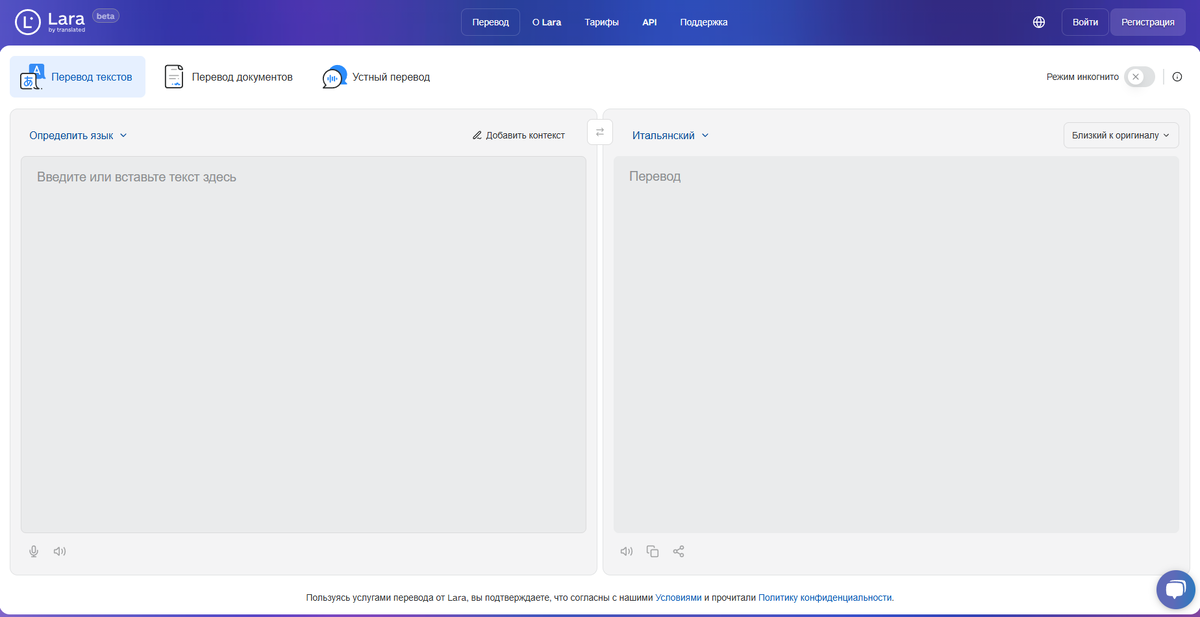Share the translation using the share icon
The width and height of the screenshot is (1200, 617).
pos(678,550)
